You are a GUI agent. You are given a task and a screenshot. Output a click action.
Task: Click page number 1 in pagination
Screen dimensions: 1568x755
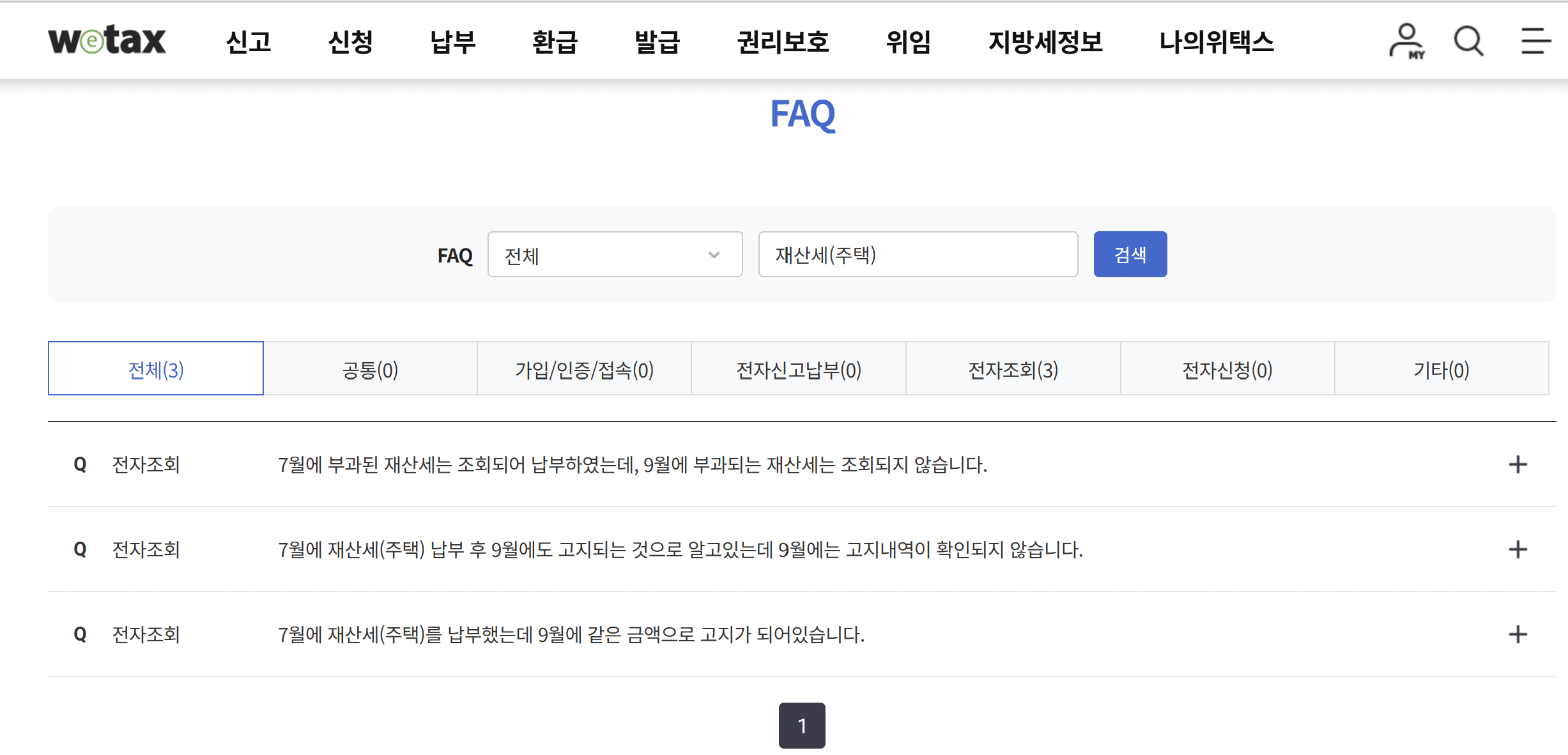click(802, 726)
